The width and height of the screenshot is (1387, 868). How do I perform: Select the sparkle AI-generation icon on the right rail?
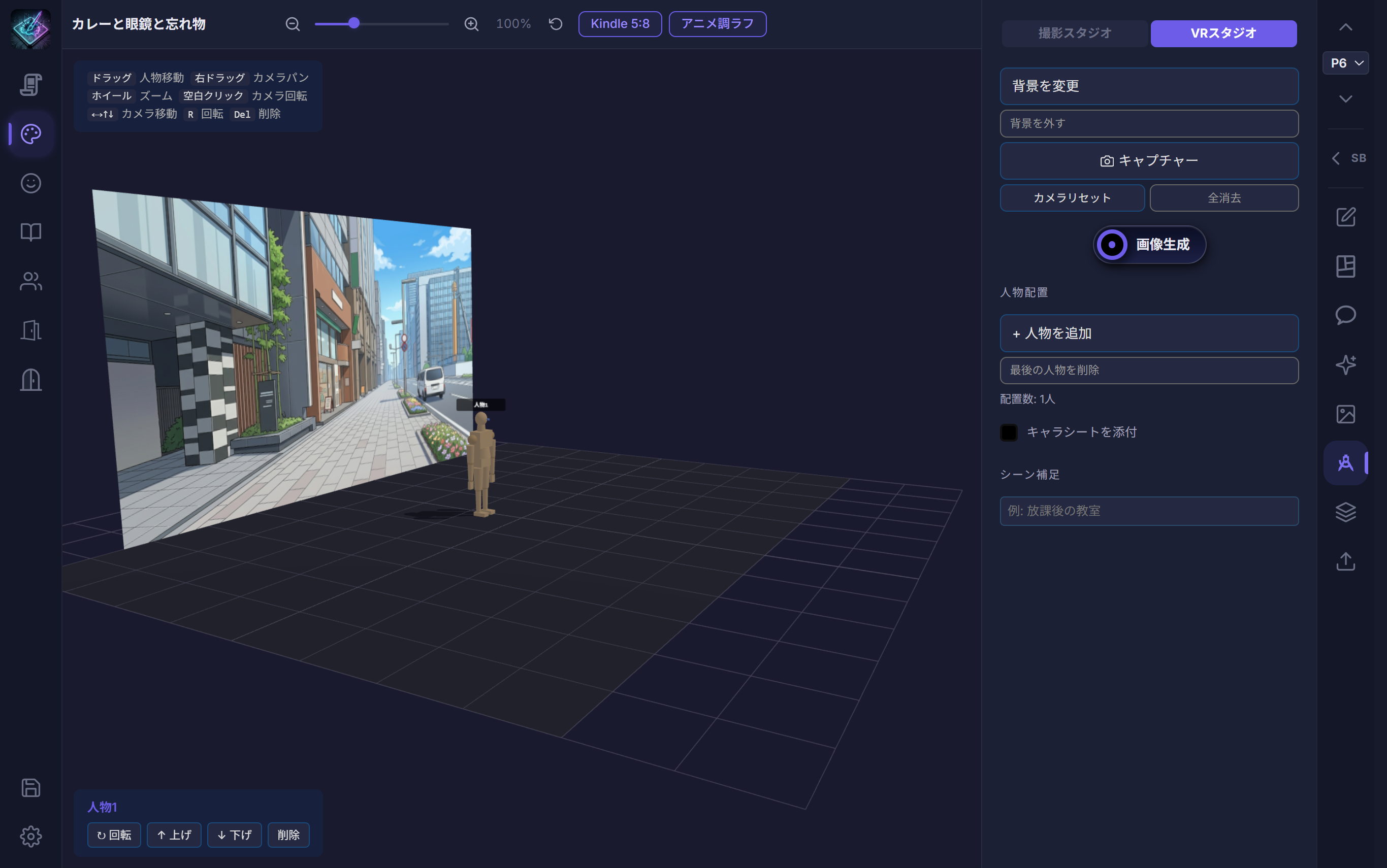(1346, 364)
